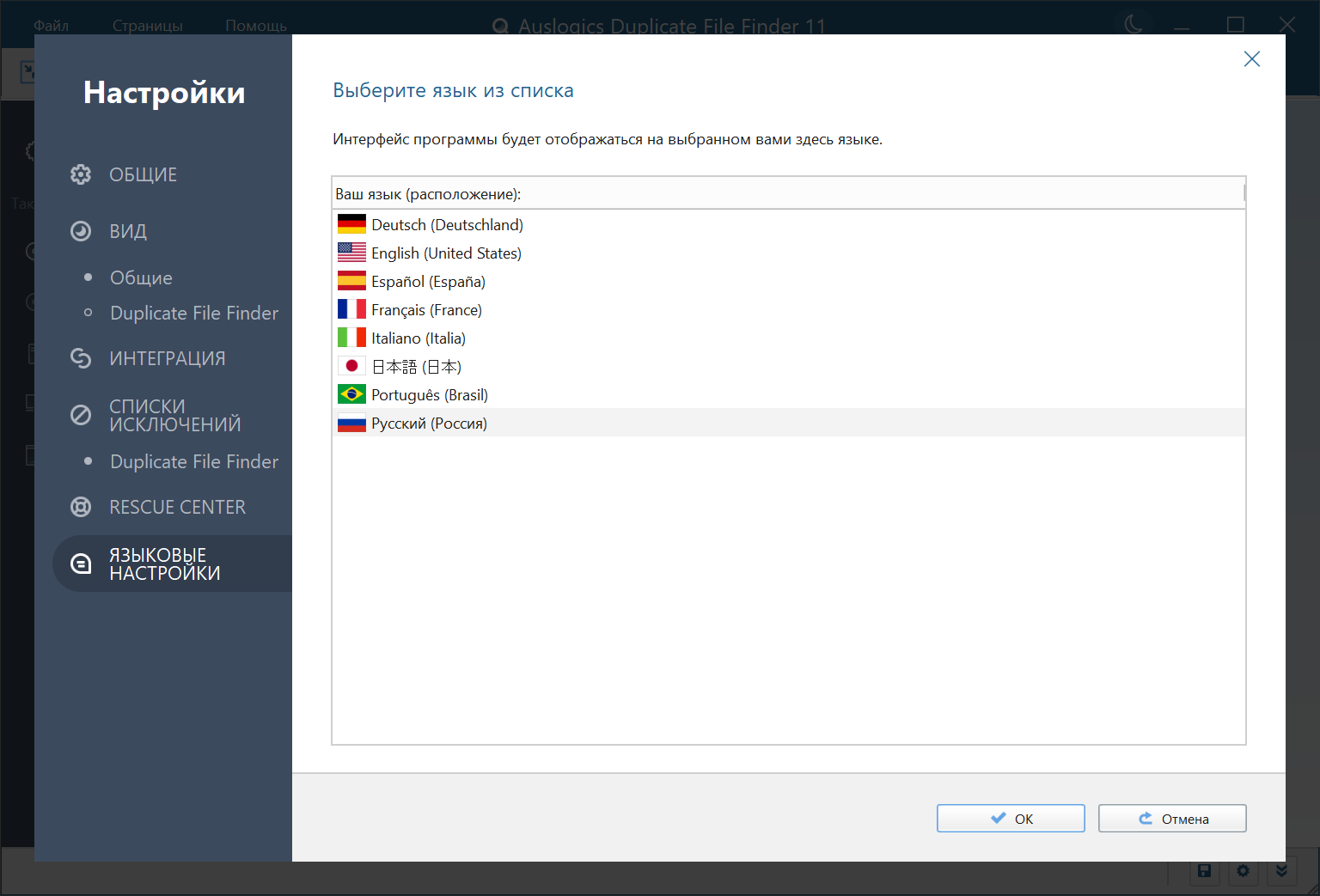
Task: Close the settings dialog with X
Action: click(x=1252, y=58)
